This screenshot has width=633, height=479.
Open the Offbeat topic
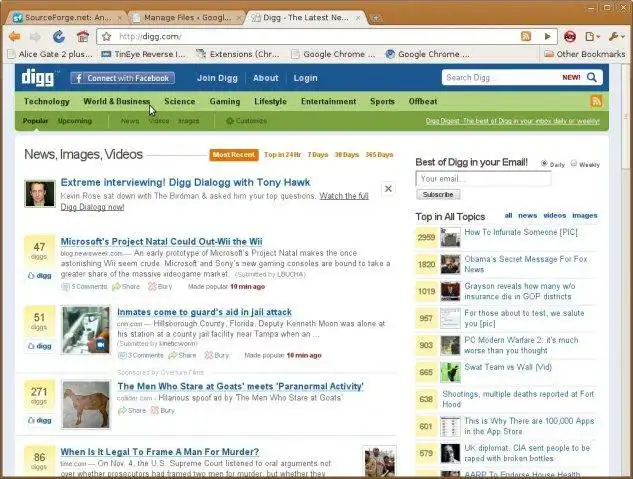[423, 101]
